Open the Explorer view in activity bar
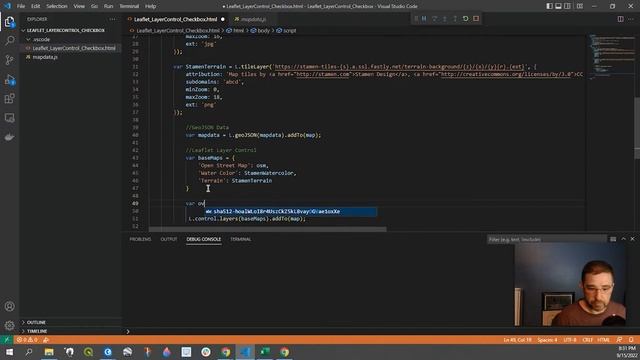Screen dimensions: 640x360 [x=9, y=22]
